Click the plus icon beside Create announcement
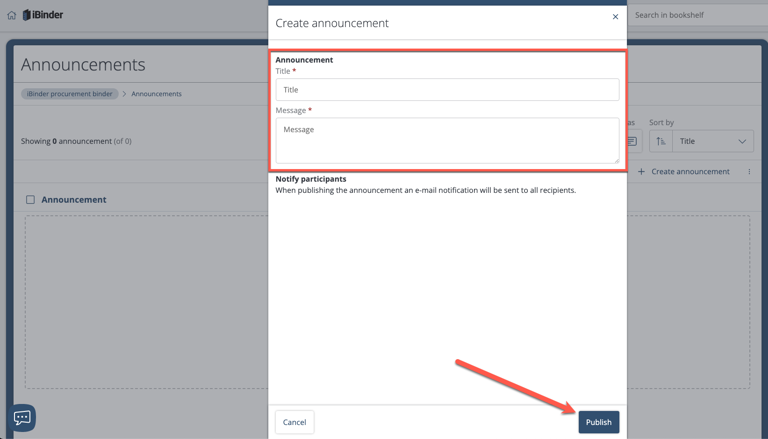Image resolution: width=768 pixels, height=439 pixels. click(x=642, y=172)
